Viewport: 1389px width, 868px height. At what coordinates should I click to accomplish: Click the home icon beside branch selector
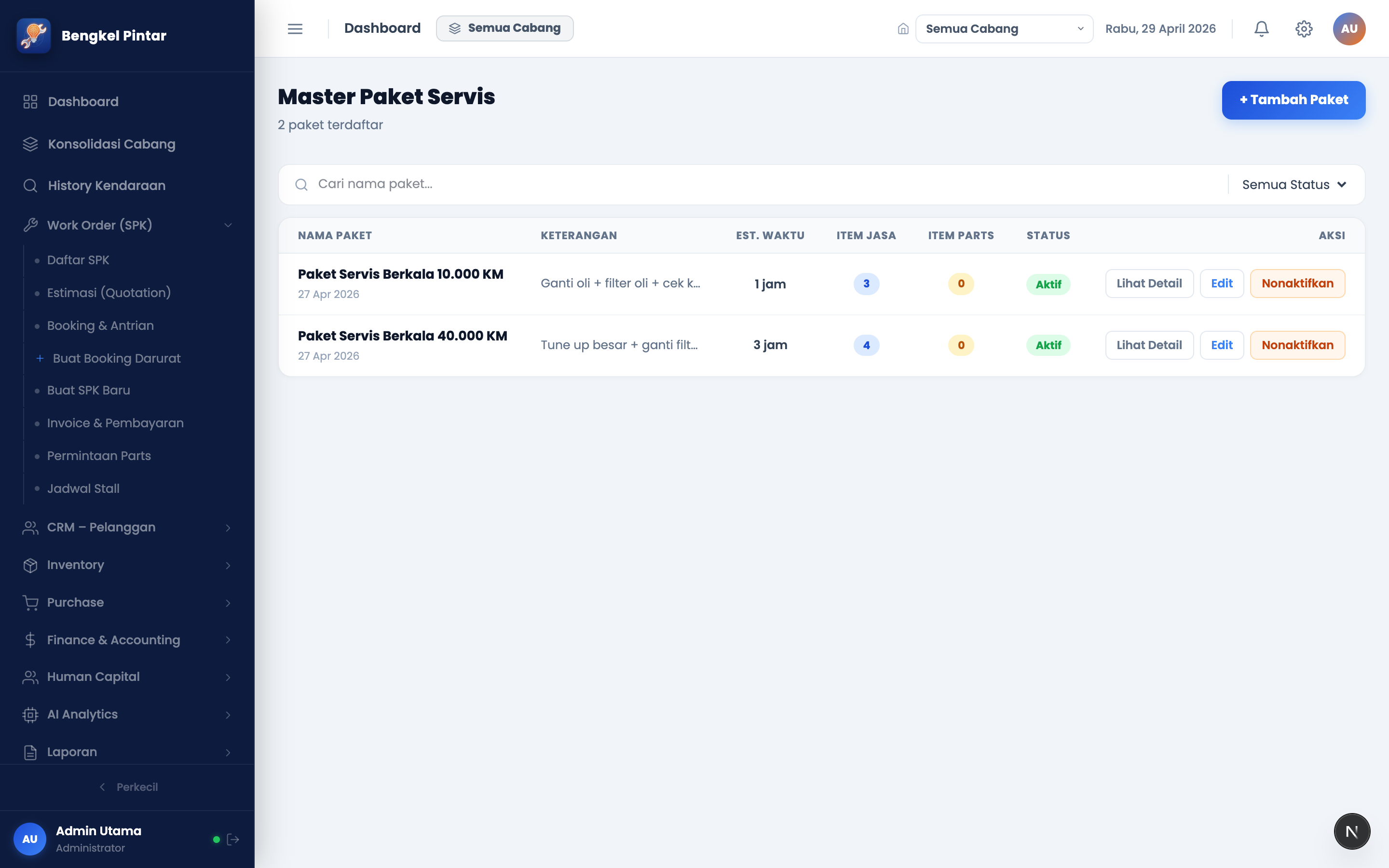(x=903, y=29)
